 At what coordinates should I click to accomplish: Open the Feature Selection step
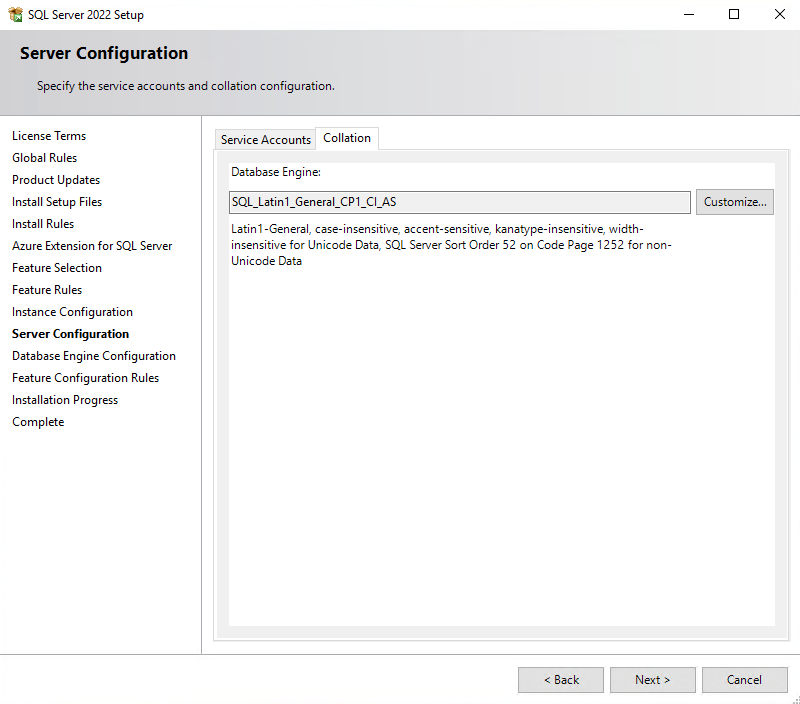pyautogui.click(x=57, y=268)
